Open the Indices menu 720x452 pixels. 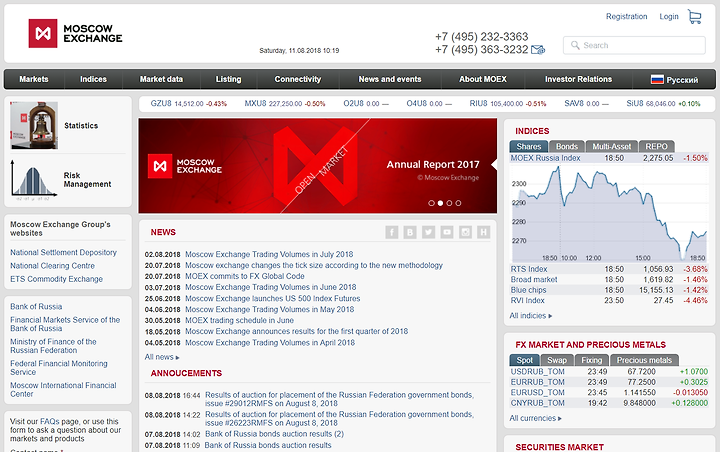click(93, 79)
